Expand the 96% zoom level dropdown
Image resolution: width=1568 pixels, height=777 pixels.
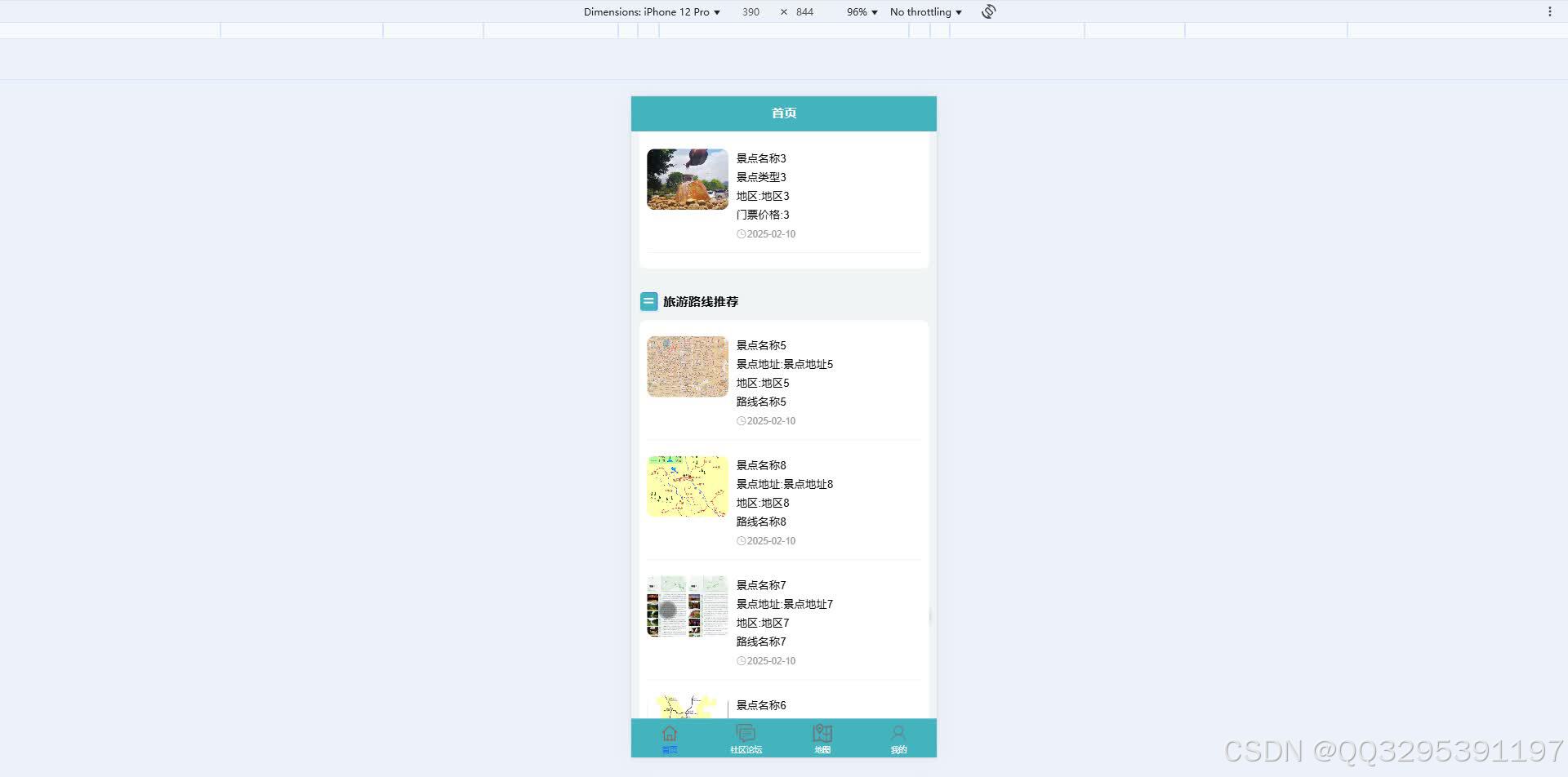tap(860, 11)
